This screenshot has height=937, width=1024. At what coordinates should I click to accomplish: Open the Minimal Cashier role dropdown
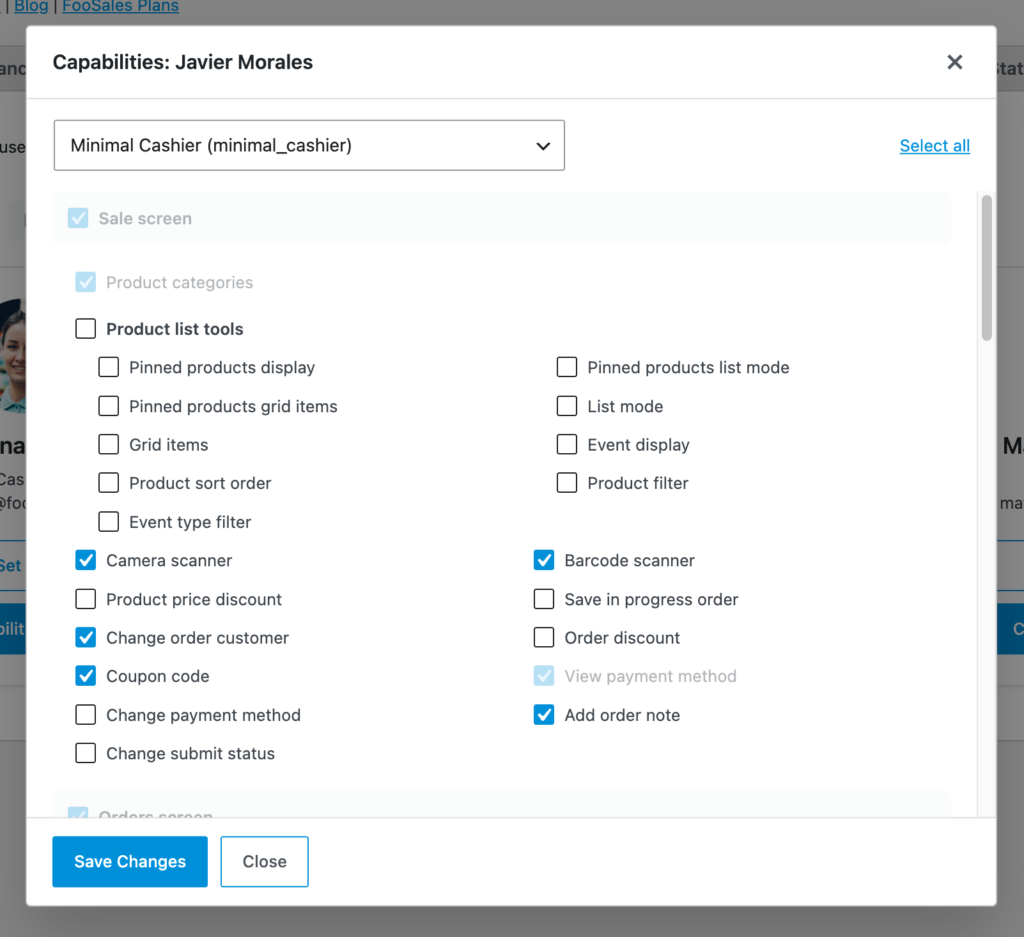[309, 145]
